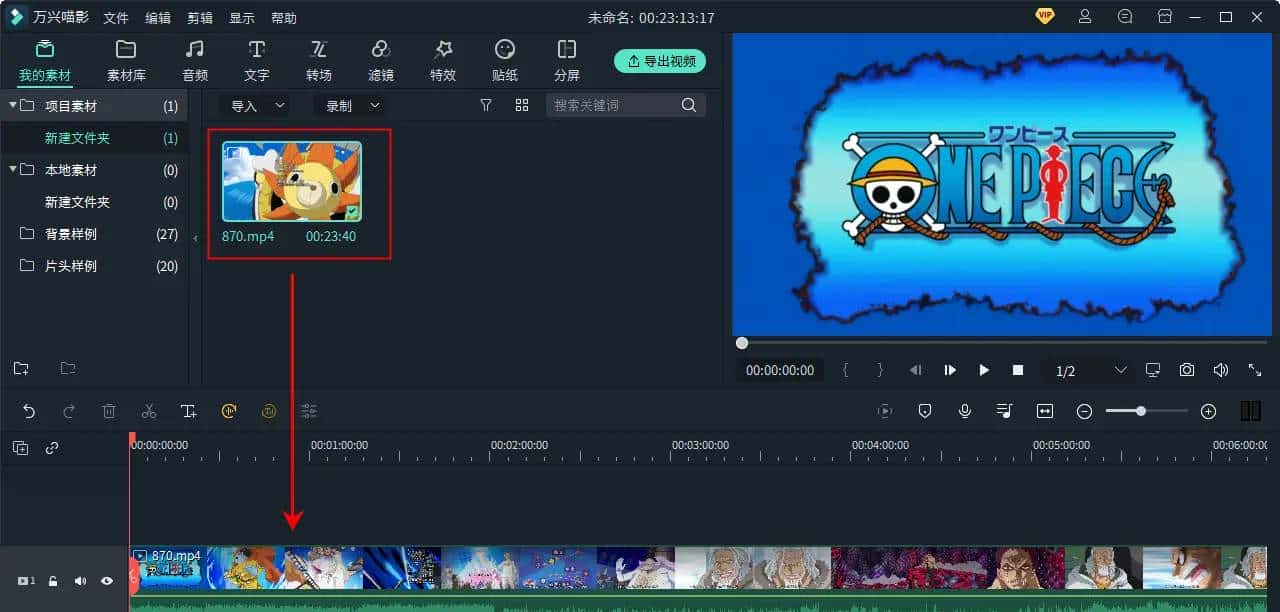Viewport: 1280px width, 612px height.
Task: Switch to the 特效 effects tab
Action: coord(442,58)
